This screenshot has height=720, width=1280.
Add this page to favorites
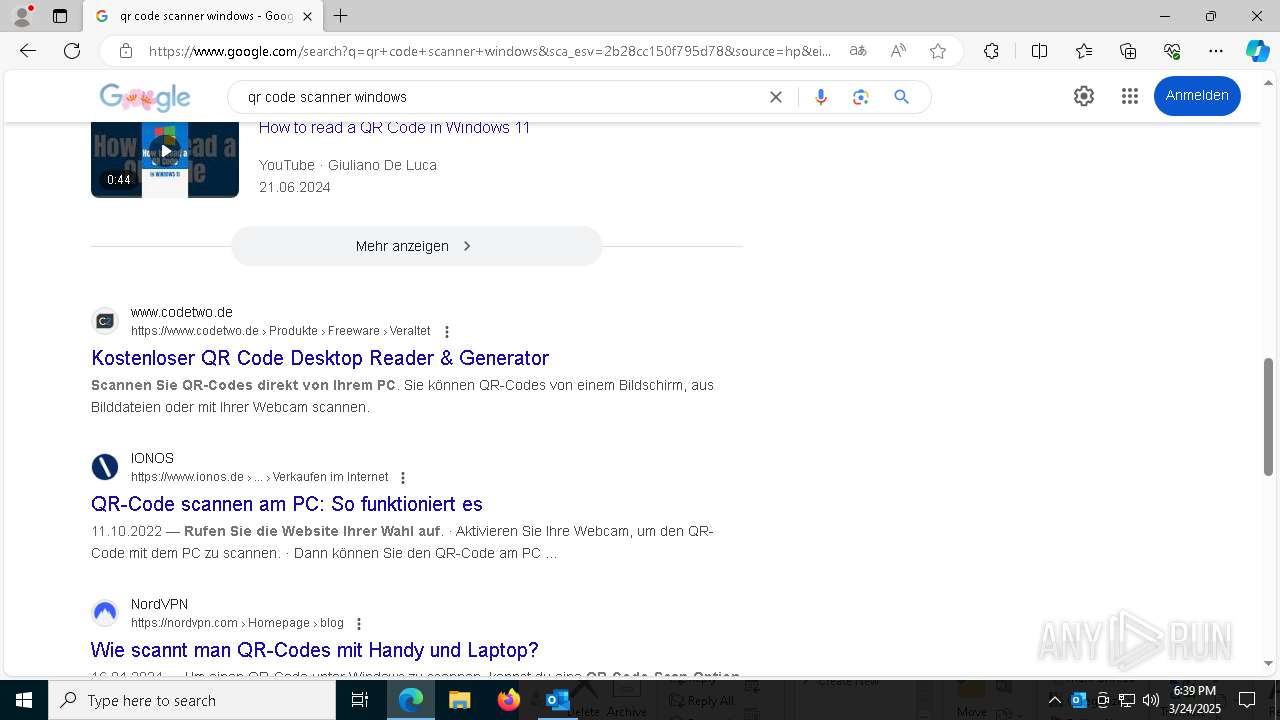[938, 51]
